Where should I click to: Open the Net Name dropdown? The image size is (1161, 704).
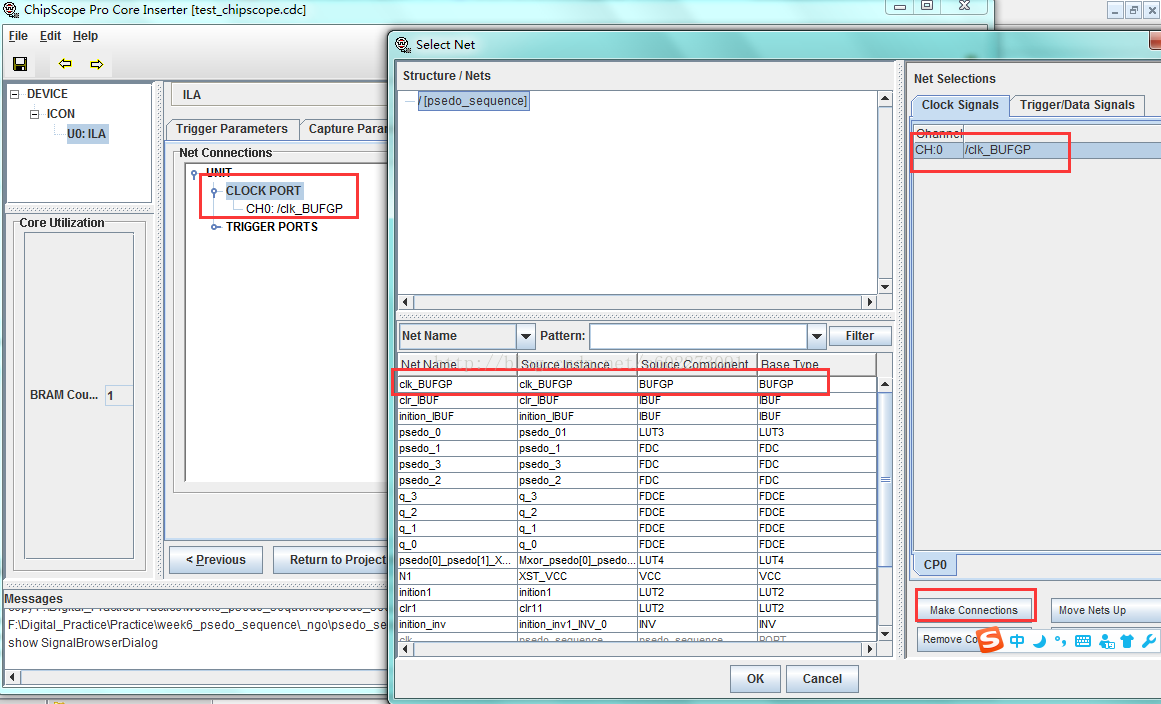click(x=525, y=336)
